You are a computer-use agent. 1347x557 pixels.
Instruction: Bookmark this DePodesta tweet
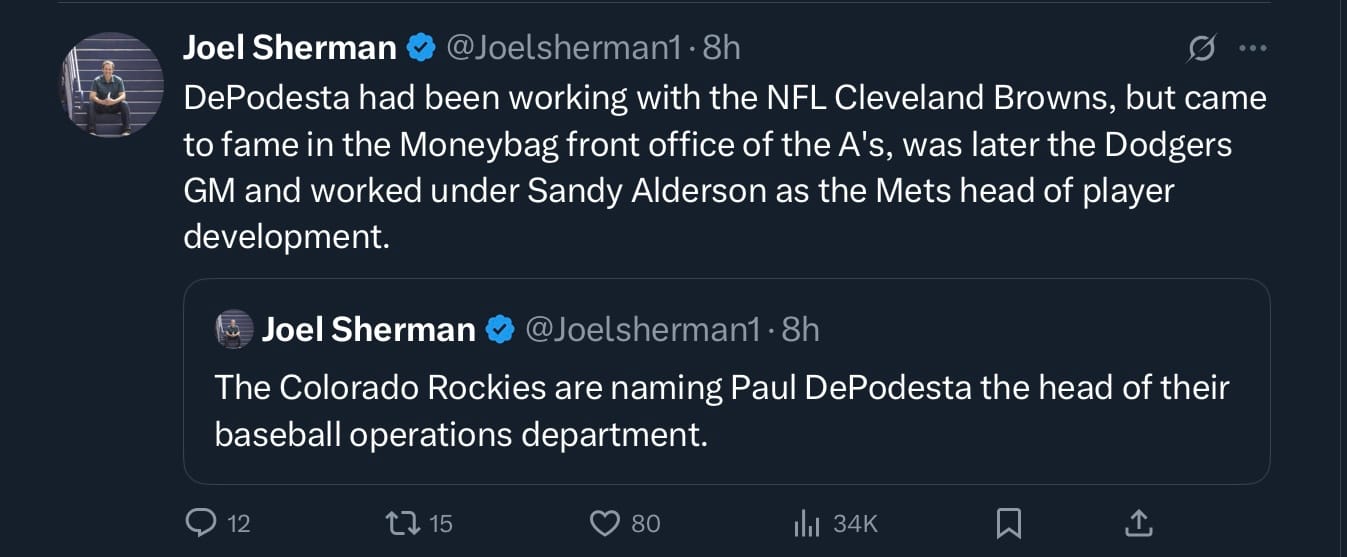pyautogui.click(x=1009, y=522)
